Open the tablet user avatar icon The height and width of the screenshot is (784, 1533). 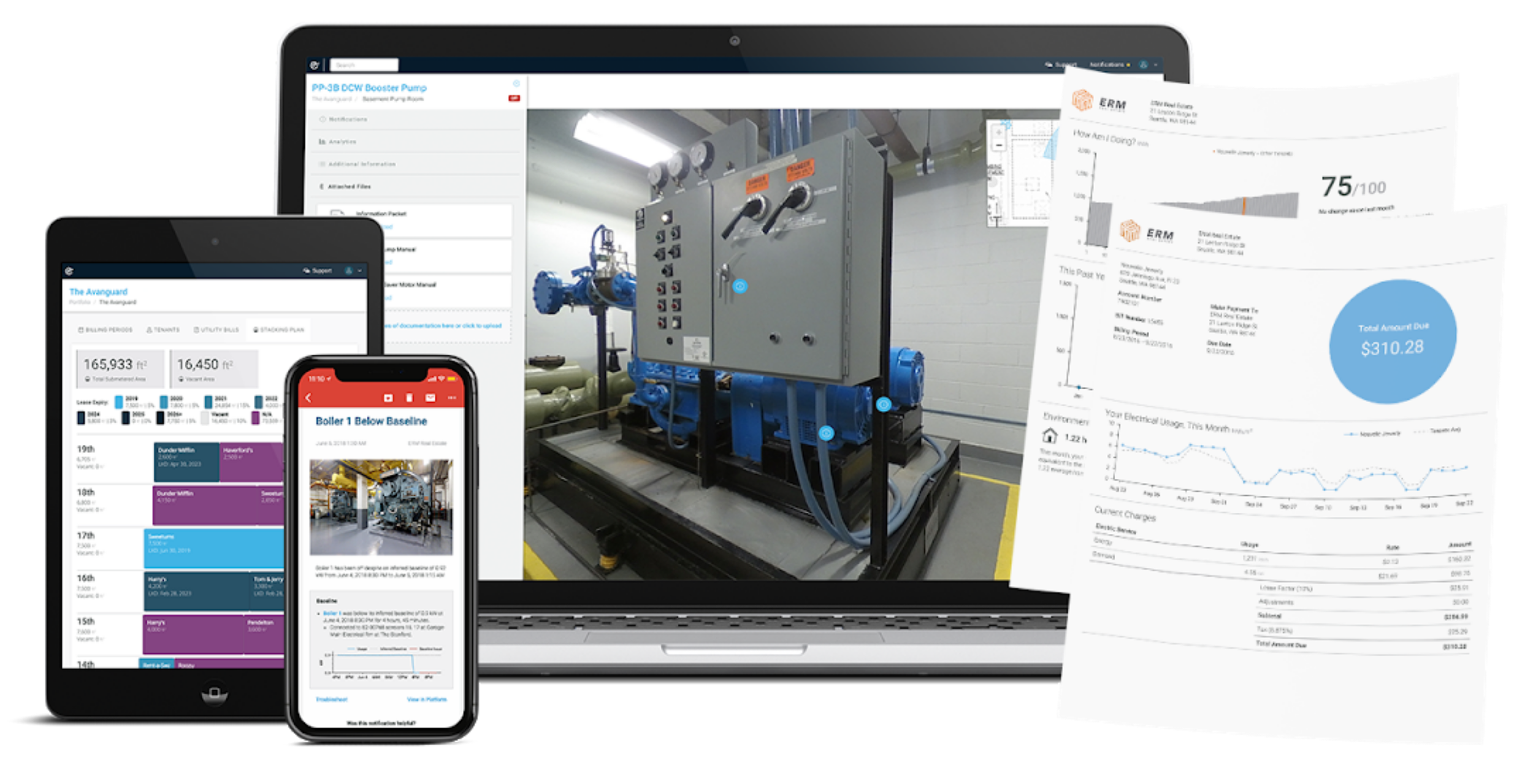(x=349, y=270)
